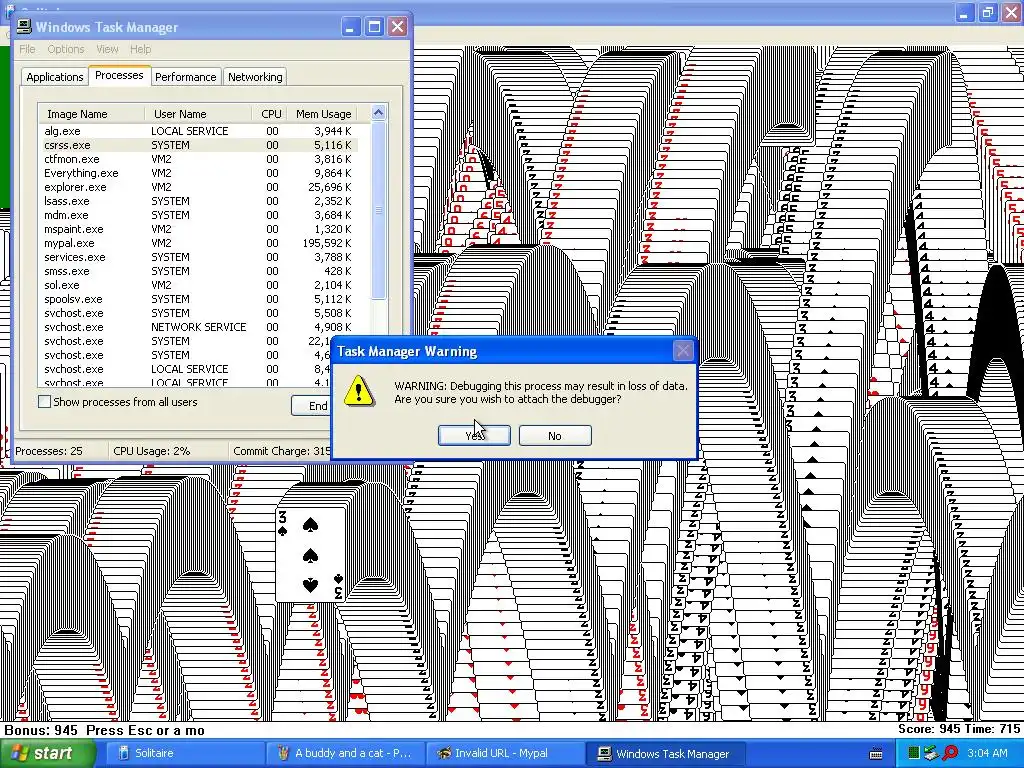Click the yellow warning icon in the dialog
1024x768 pixels.
pos(359,391)
